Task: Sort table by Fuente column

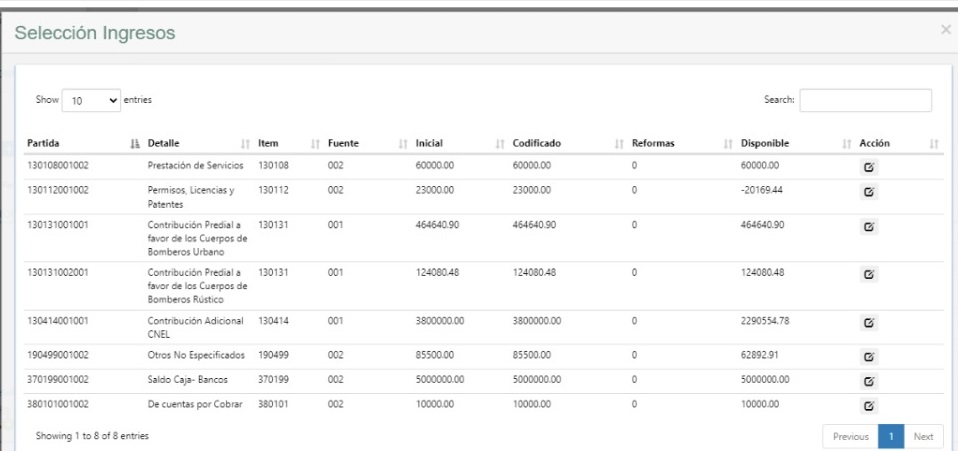Action: (368, 143)
